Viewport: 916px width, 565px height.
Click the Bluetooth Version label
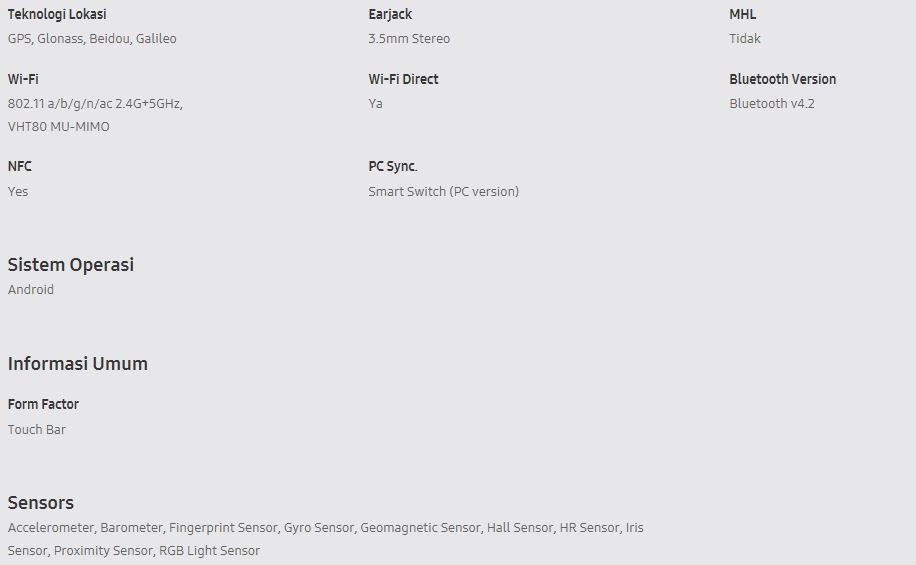click(782, 79)
